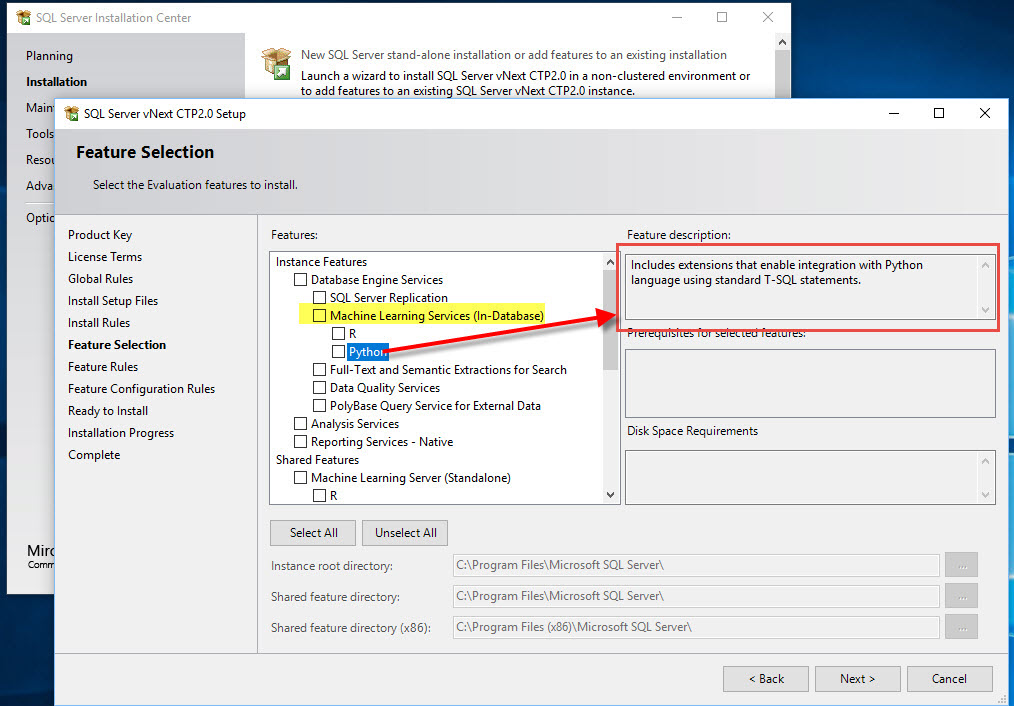Click the Unselect All button

(x=405, y=533)
